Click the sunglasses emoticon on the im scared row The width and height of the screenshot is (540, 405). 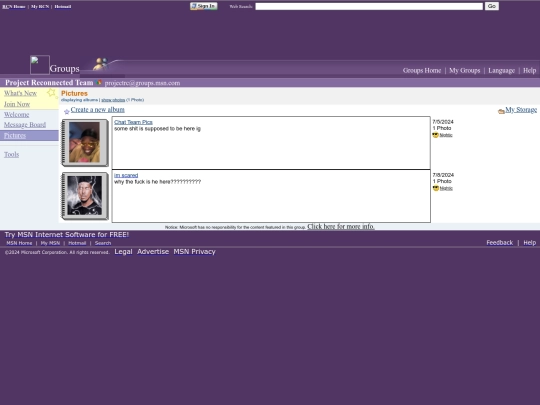(x=436, y=188)
